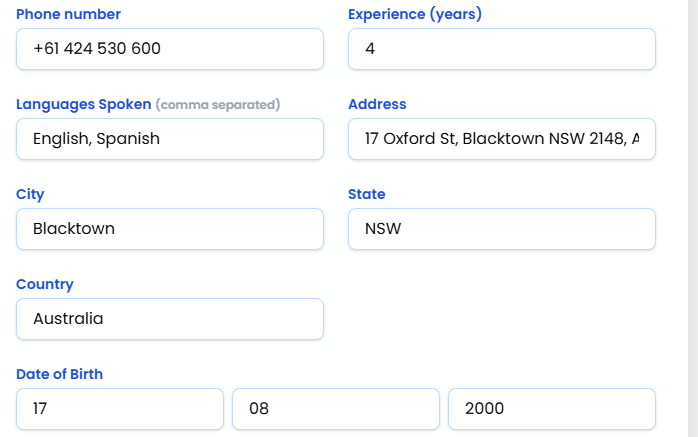This screenshot has height=437, width=698.
Task: Click the Languages Spoken text box
Action: pyautogui.click(x=170, y=139)
